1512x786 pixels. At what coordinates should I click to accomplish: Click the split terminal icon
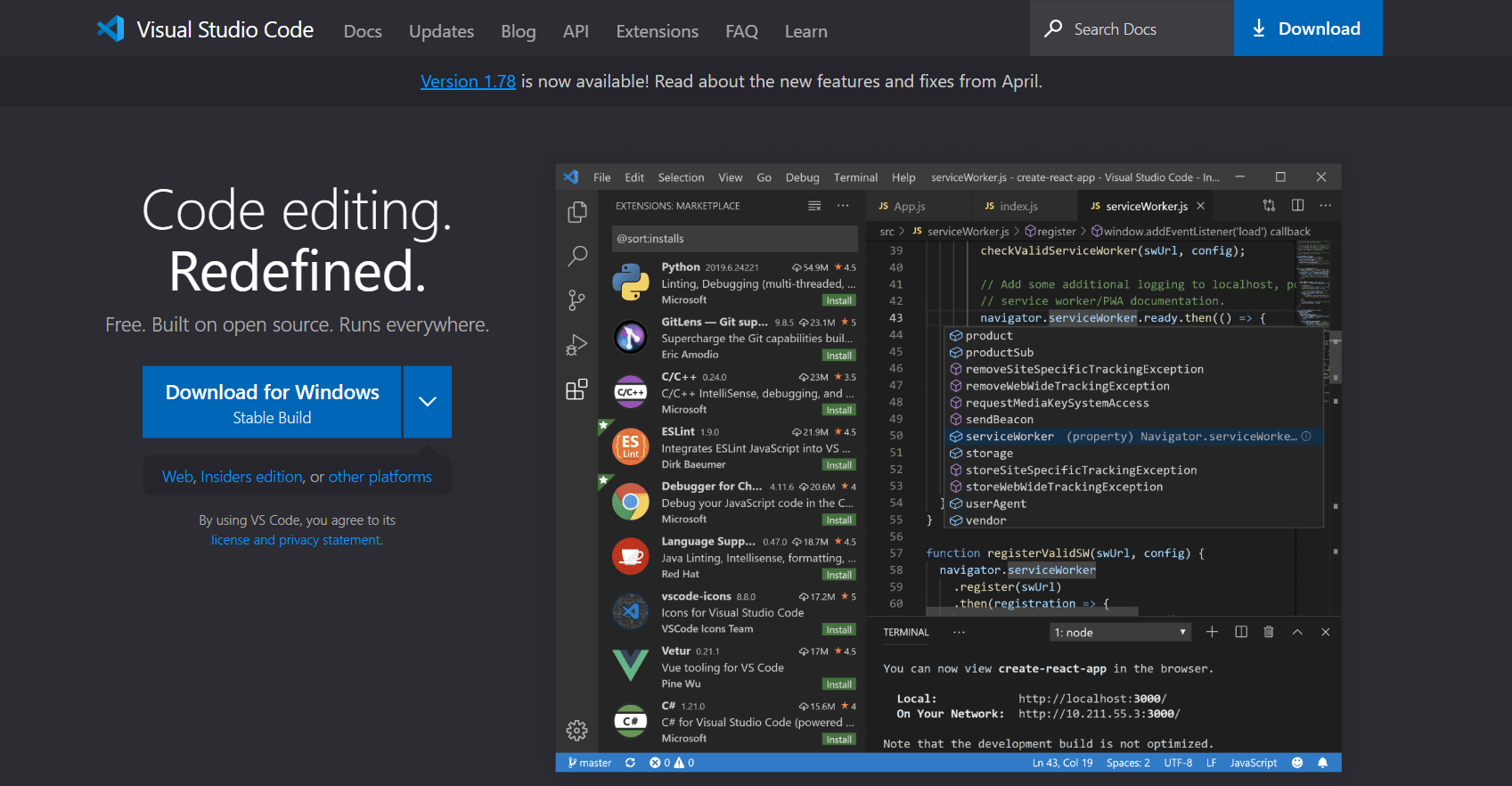tap(1241, 632)
